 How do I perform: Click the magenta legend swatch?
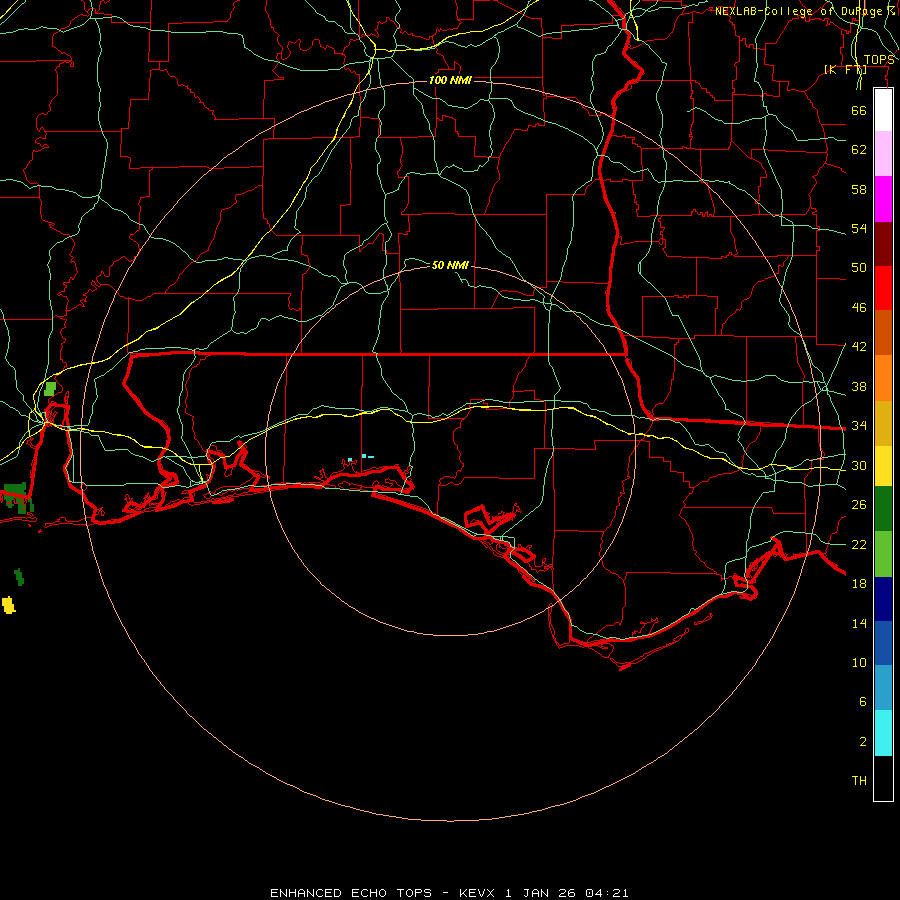point(883,199)
